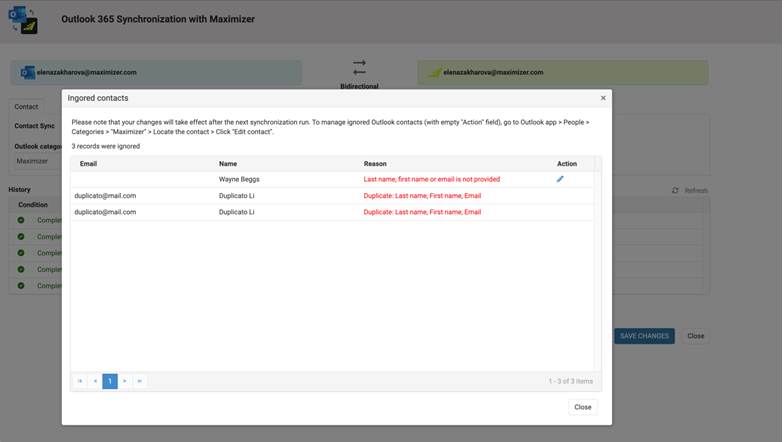Click the Maximizer account icon in the green bar
784x442 pixels.
[x=434, y=73]
